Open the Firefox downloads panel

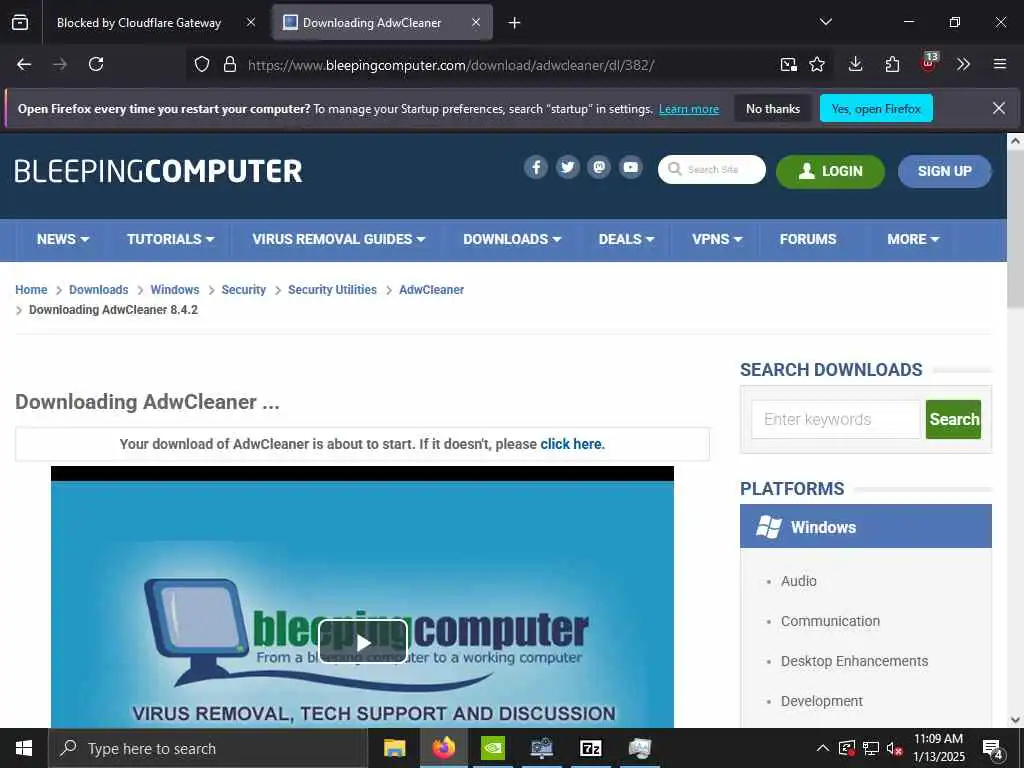(856, 64)
